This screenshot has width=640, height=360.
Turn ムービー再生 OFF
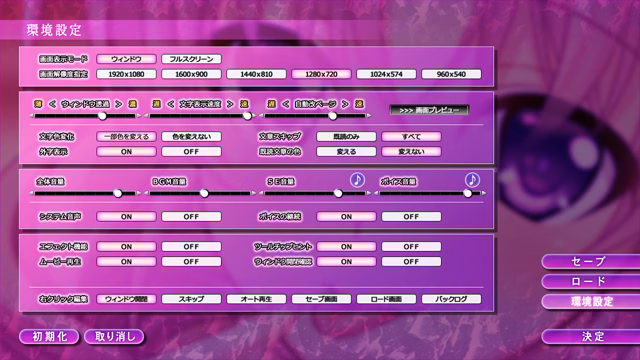tap(191, 262)
